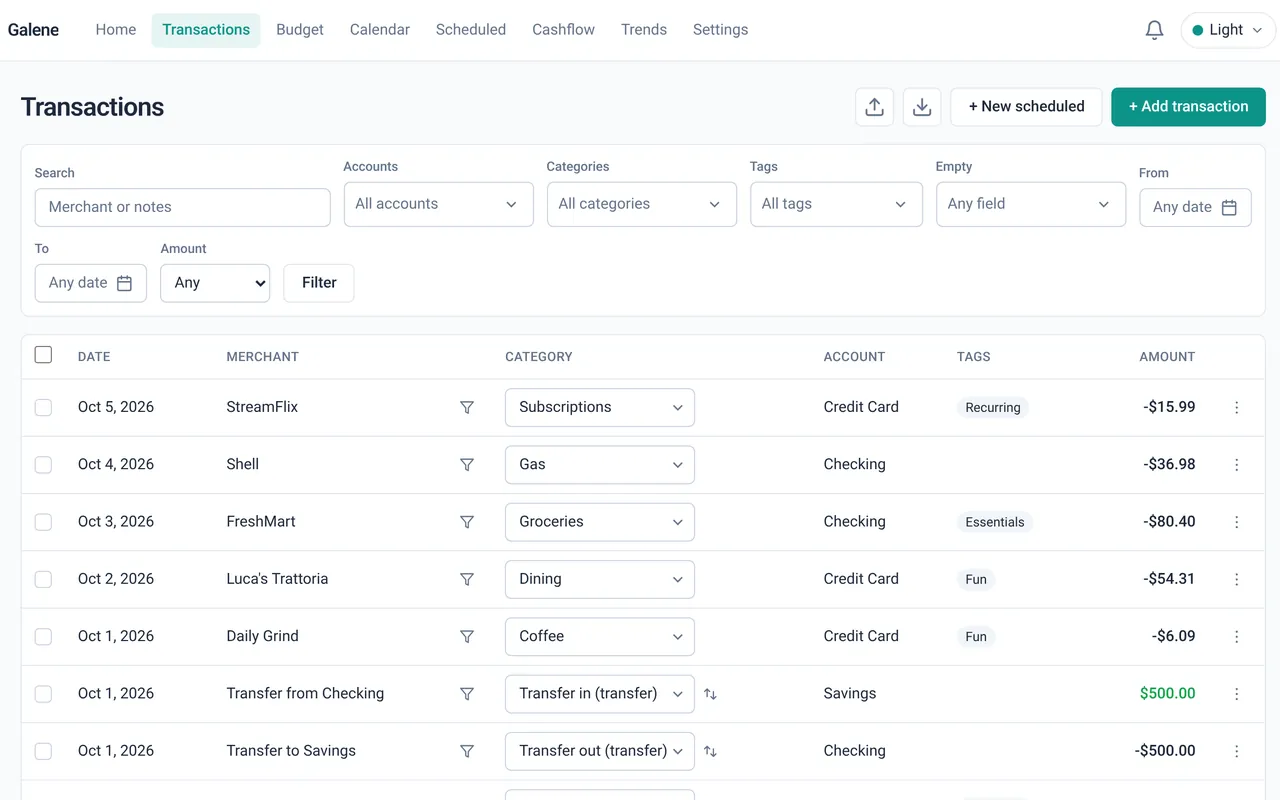Click filter icon in FreshMart row

[467, 522]
